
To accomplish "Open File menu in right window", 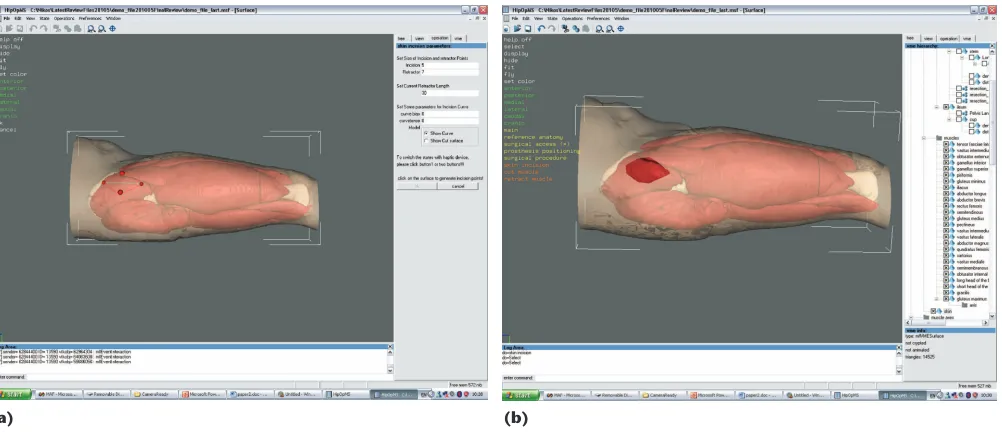I will tap(513, 19).
